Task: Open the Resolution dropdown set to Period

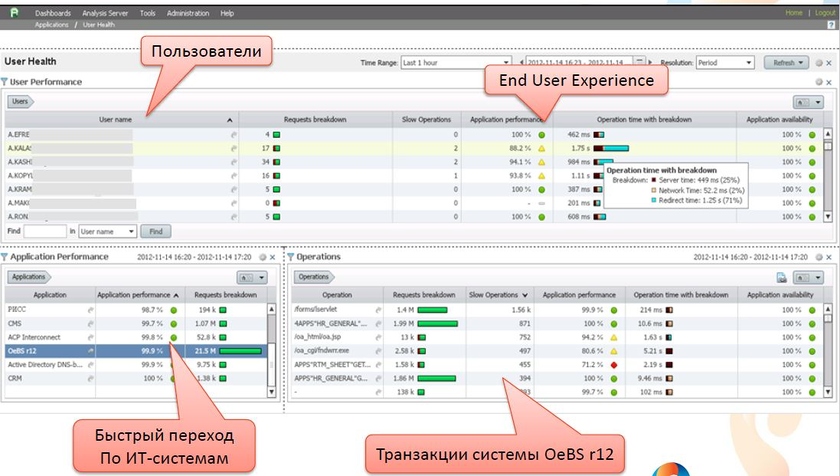Action: click(722, 62)
